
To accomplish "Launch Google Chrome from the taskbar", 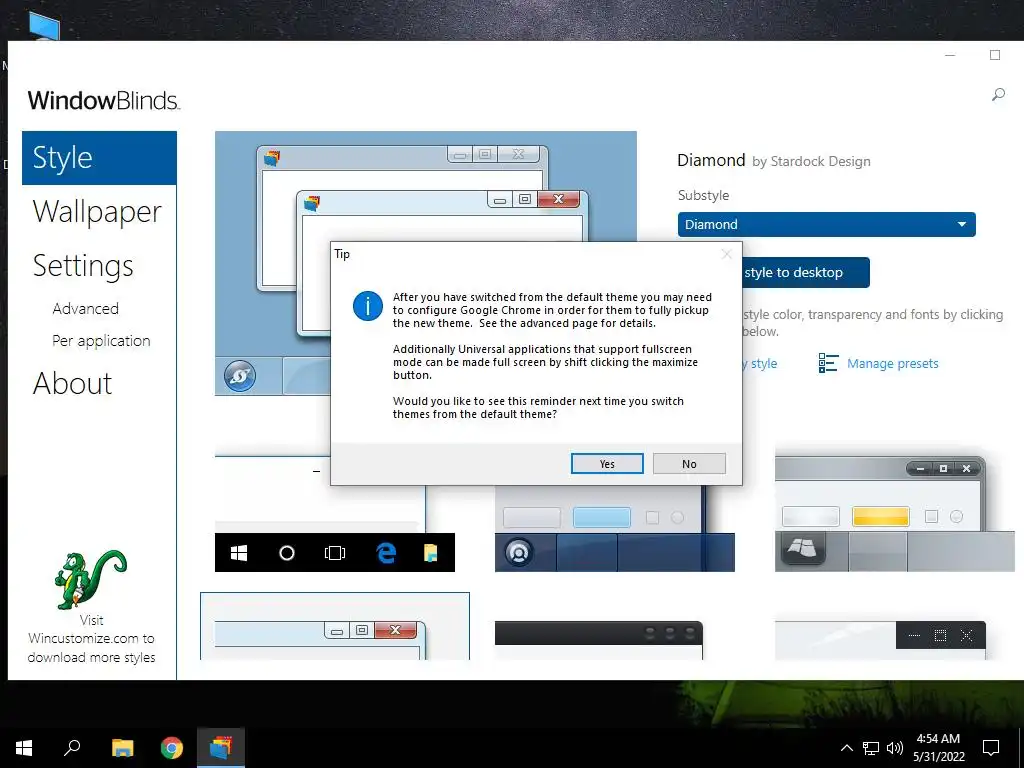I will 172,748.
